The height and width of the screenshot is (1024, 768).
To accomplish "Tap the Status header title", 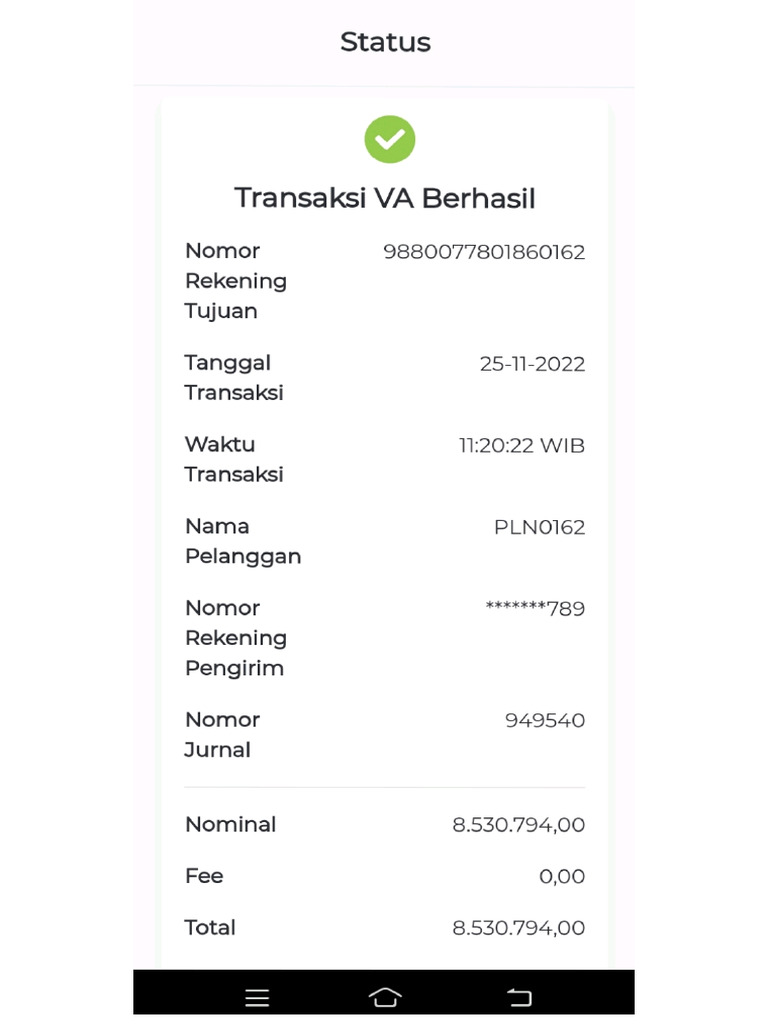I will [385, 42].
